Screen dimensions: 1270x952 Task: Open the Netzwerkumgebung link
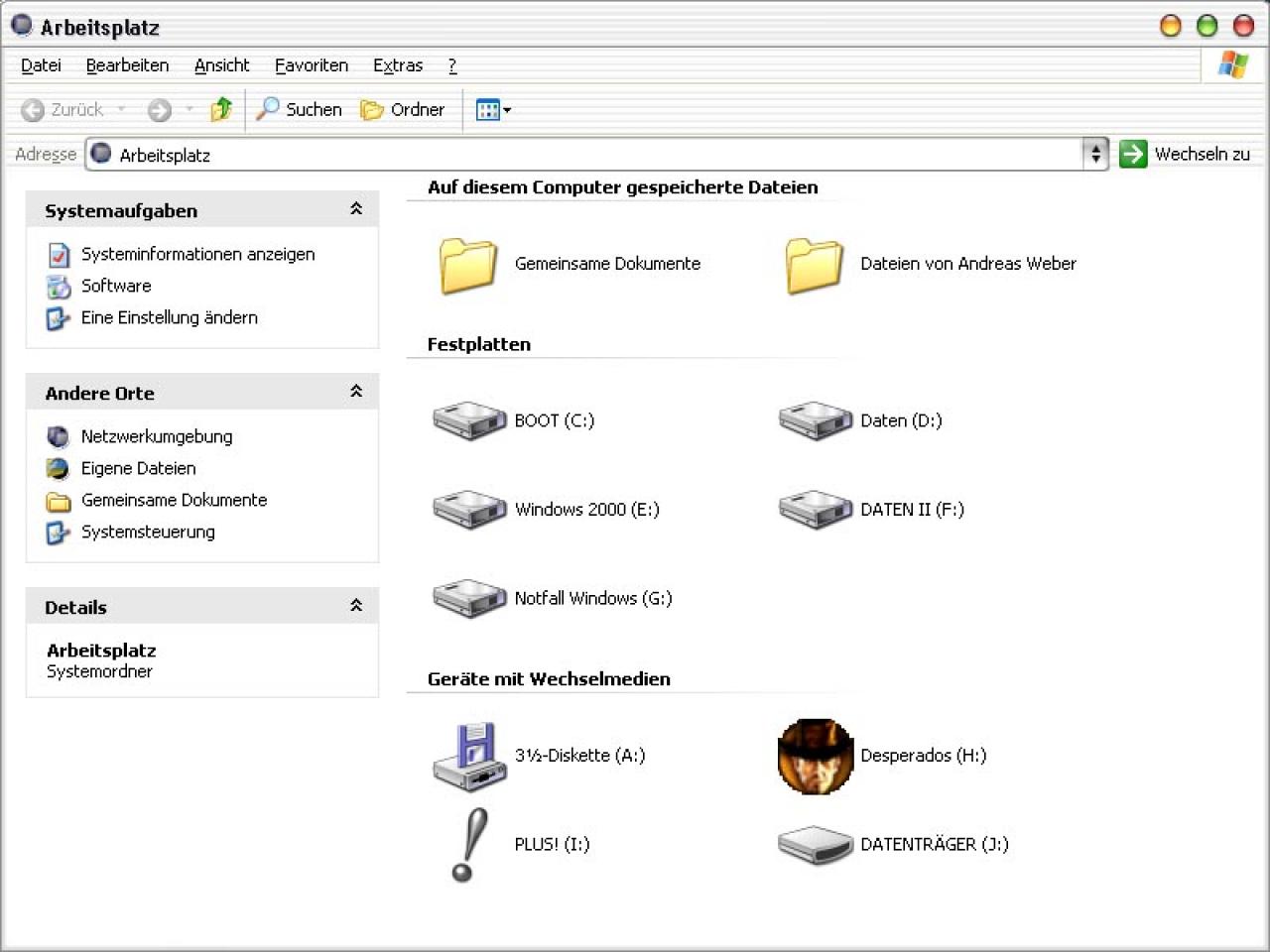[x=157, y=436]
